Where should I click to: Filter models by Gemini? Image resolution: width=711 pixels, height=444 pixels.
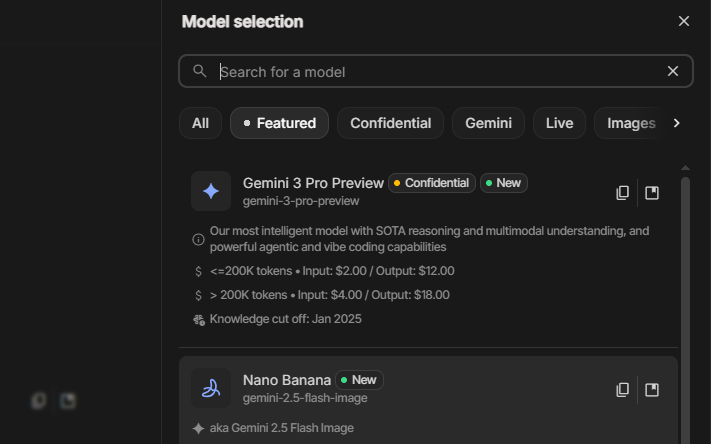pyautogui.click(x=488, y=123)
